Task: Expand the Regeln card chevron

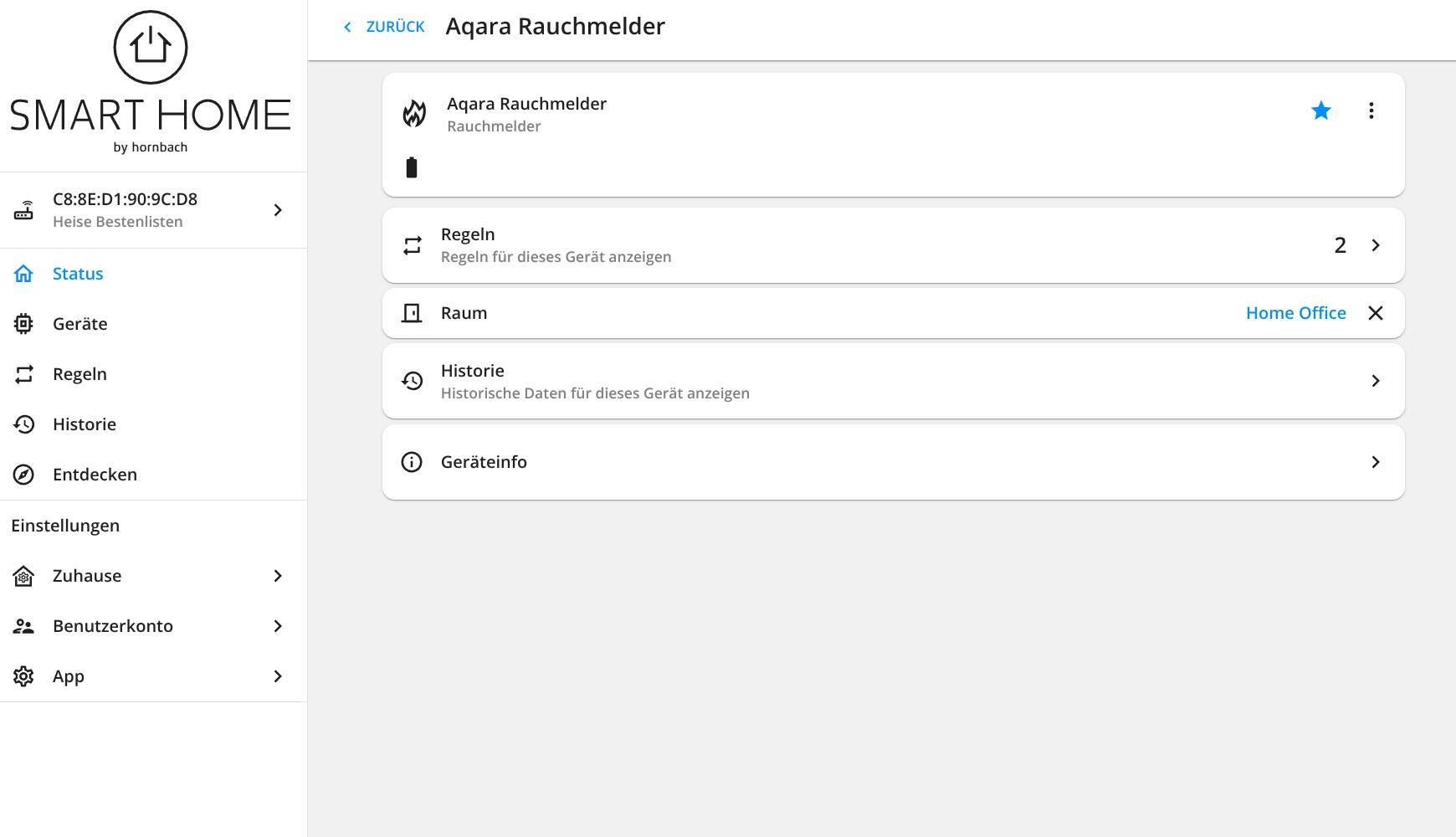Action: (1376, 245)
